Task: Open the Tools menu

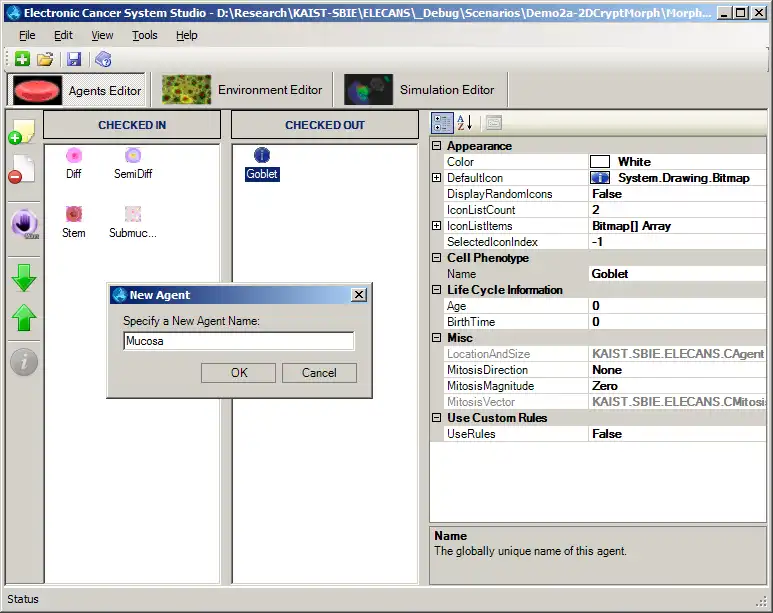Action: tap(144, 35)
